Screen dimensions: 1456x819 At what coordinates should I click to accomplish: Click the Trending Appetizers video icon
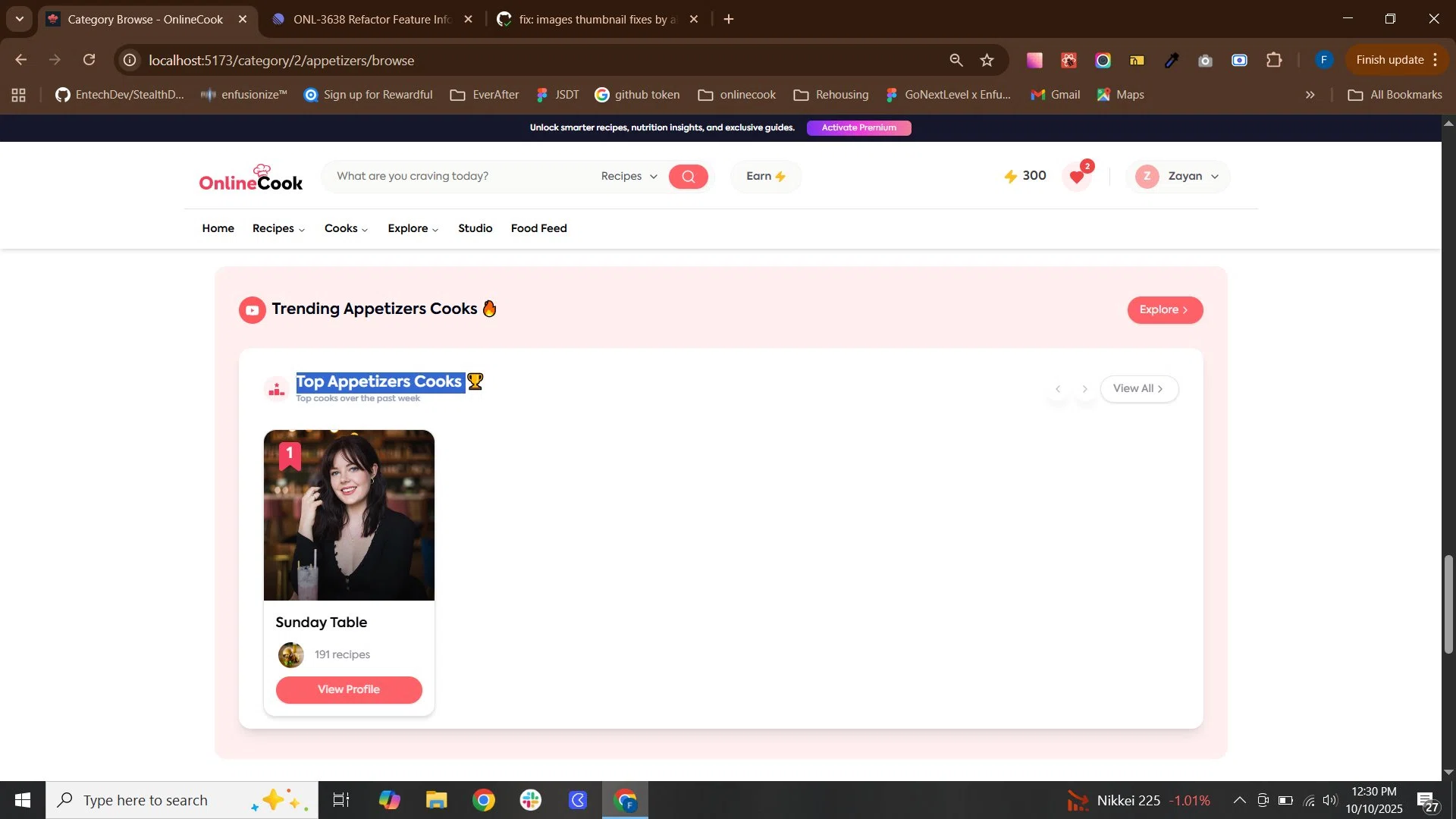pos(252,310)
